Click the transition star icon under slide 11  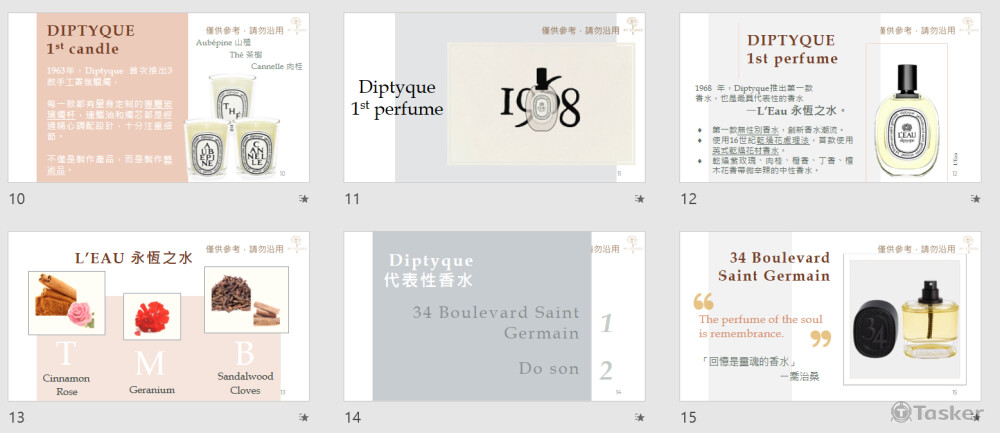640,199
